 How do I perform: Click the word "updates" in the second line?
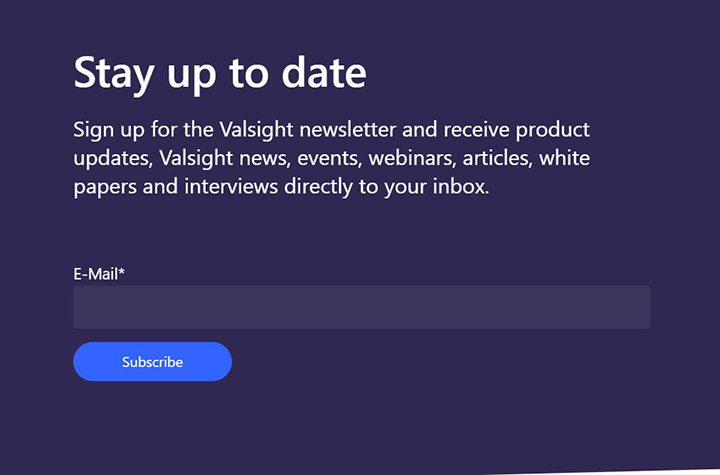tap(112, 159)
